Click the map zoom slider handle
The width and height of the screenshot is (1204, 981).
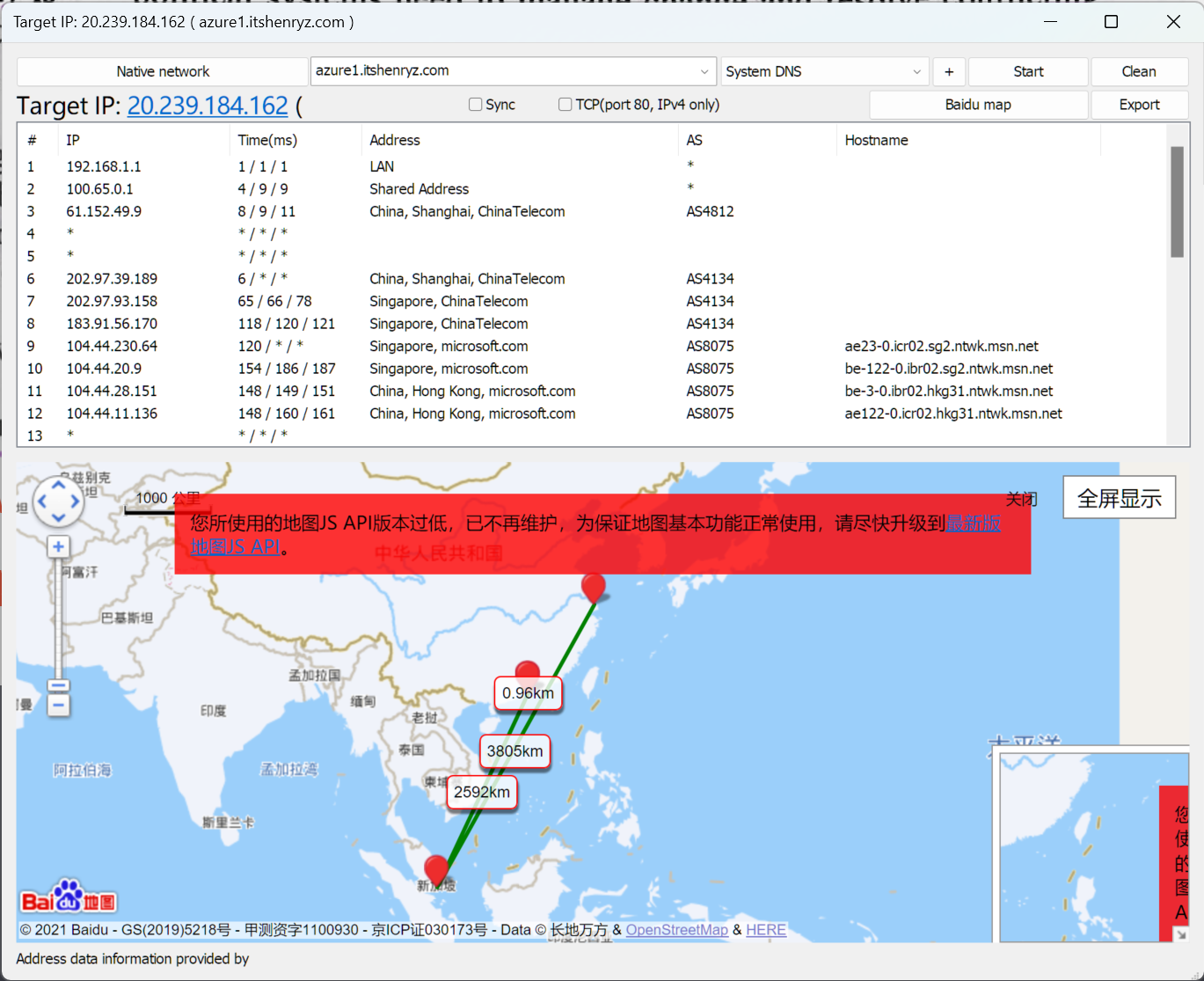coord(58,686)
